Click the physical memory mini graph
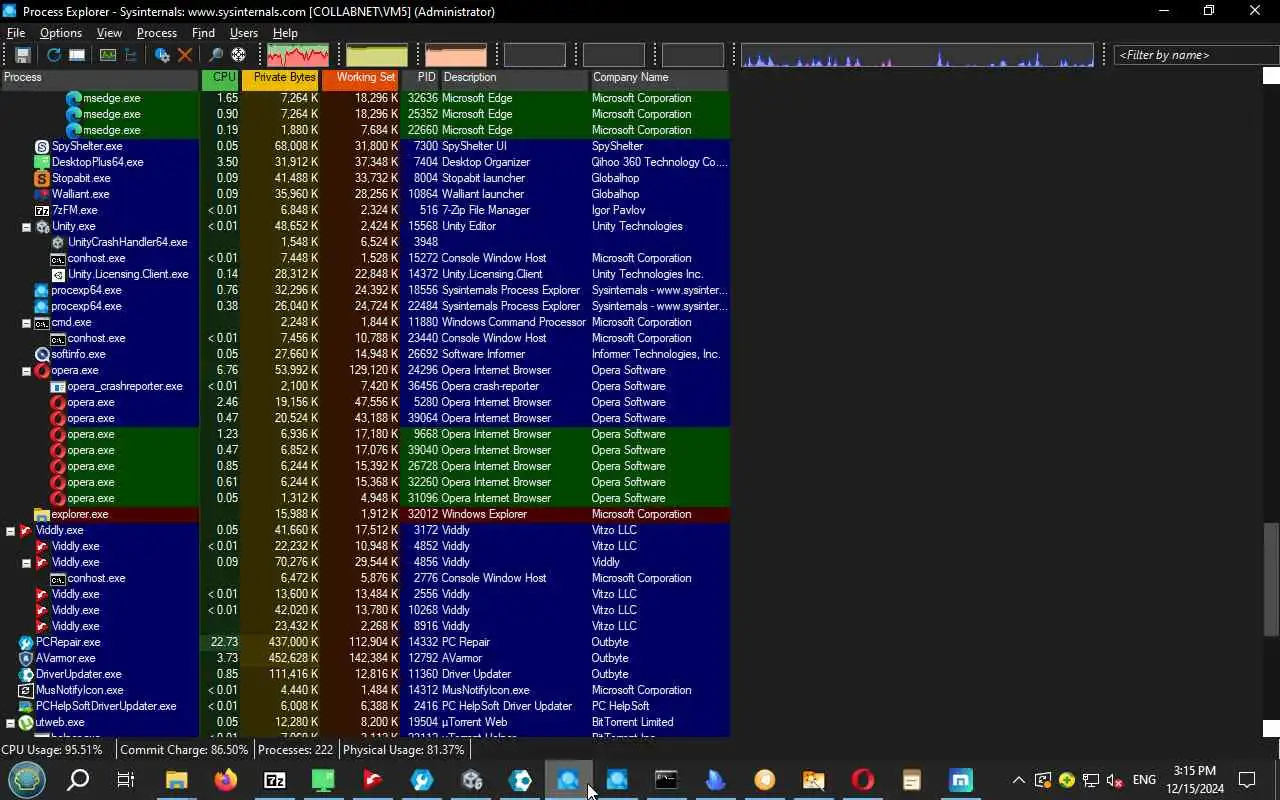 (x=456, y=55)
